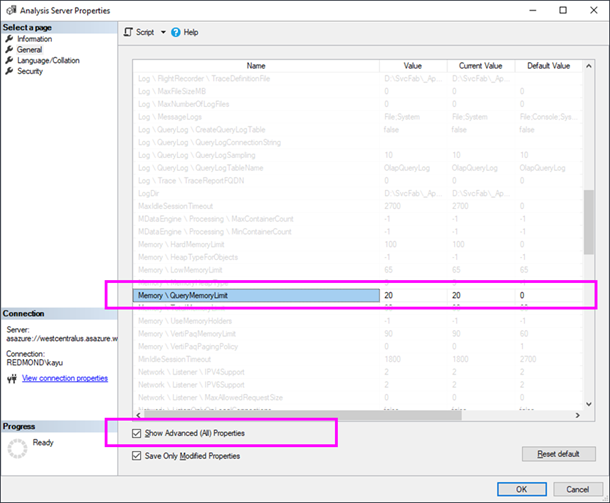
Task: Select the Language/Collation page icon
Action: coord(9,60)
